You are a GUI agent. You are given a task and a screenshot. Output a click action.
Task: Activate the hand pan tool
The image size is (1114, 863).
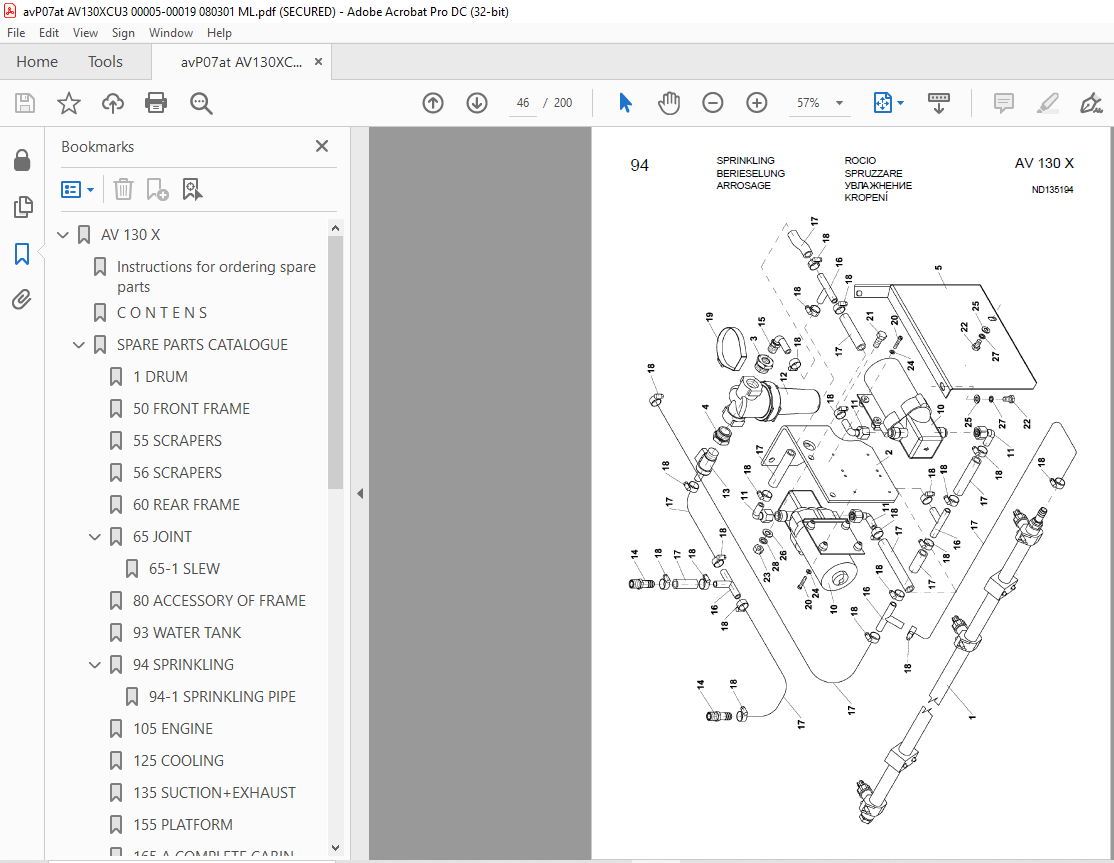click(669, 103)
